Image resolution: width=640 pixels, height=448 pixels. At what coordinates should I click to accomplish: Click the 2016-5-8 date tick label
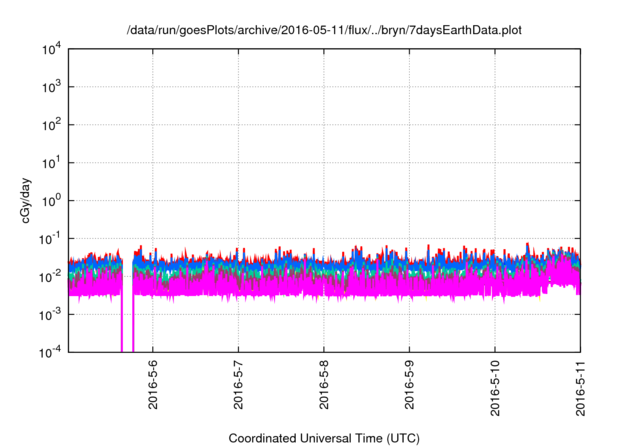pyautogui.click(x=324, y=385)
